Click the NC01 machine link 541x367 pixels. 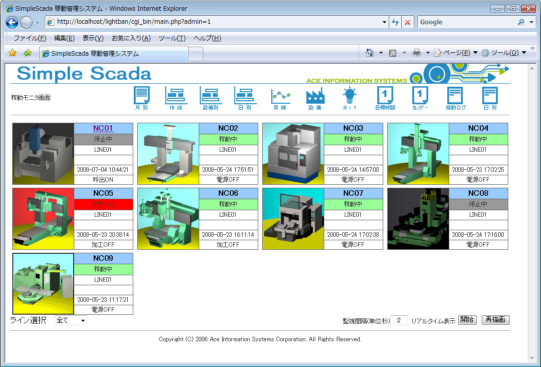103,128
